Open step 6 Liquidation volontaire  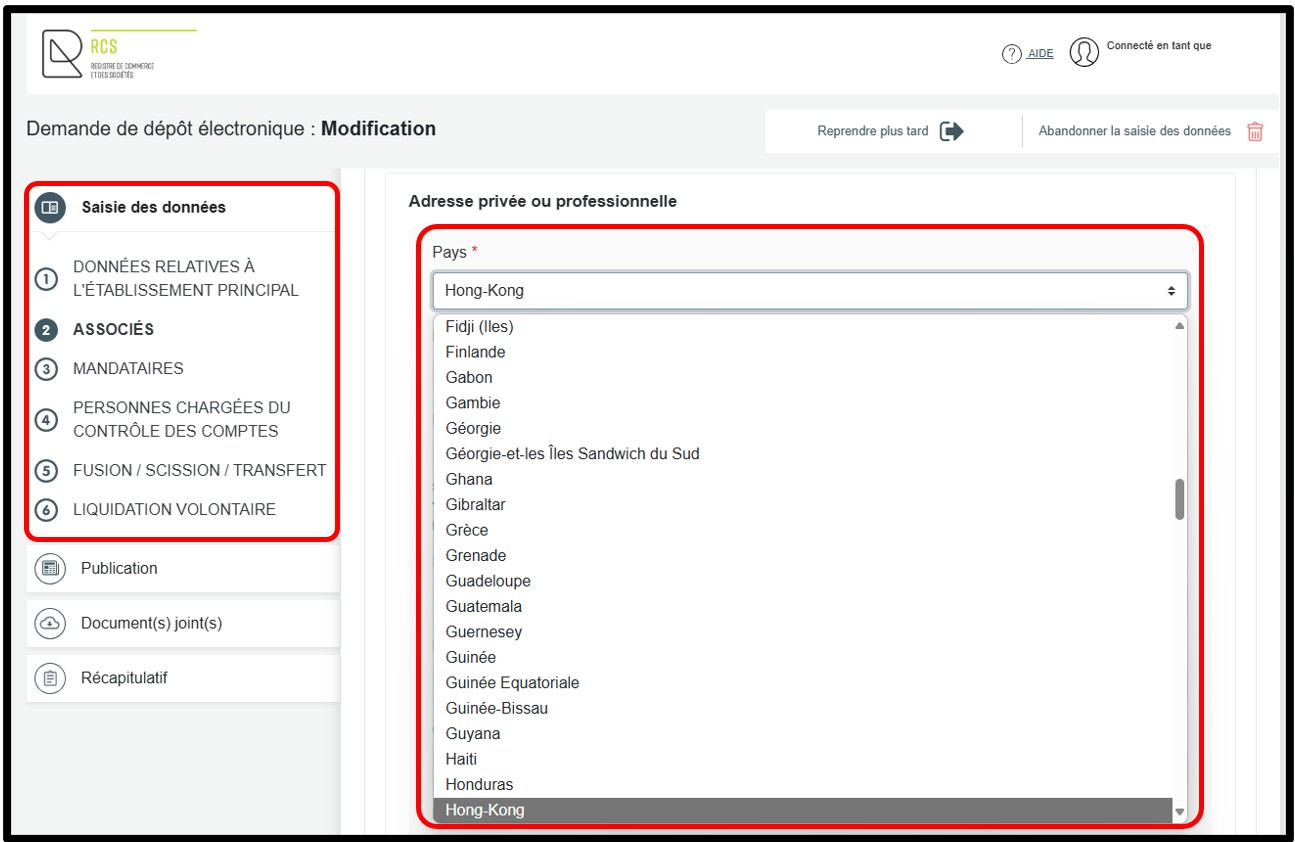click(174, 509)
